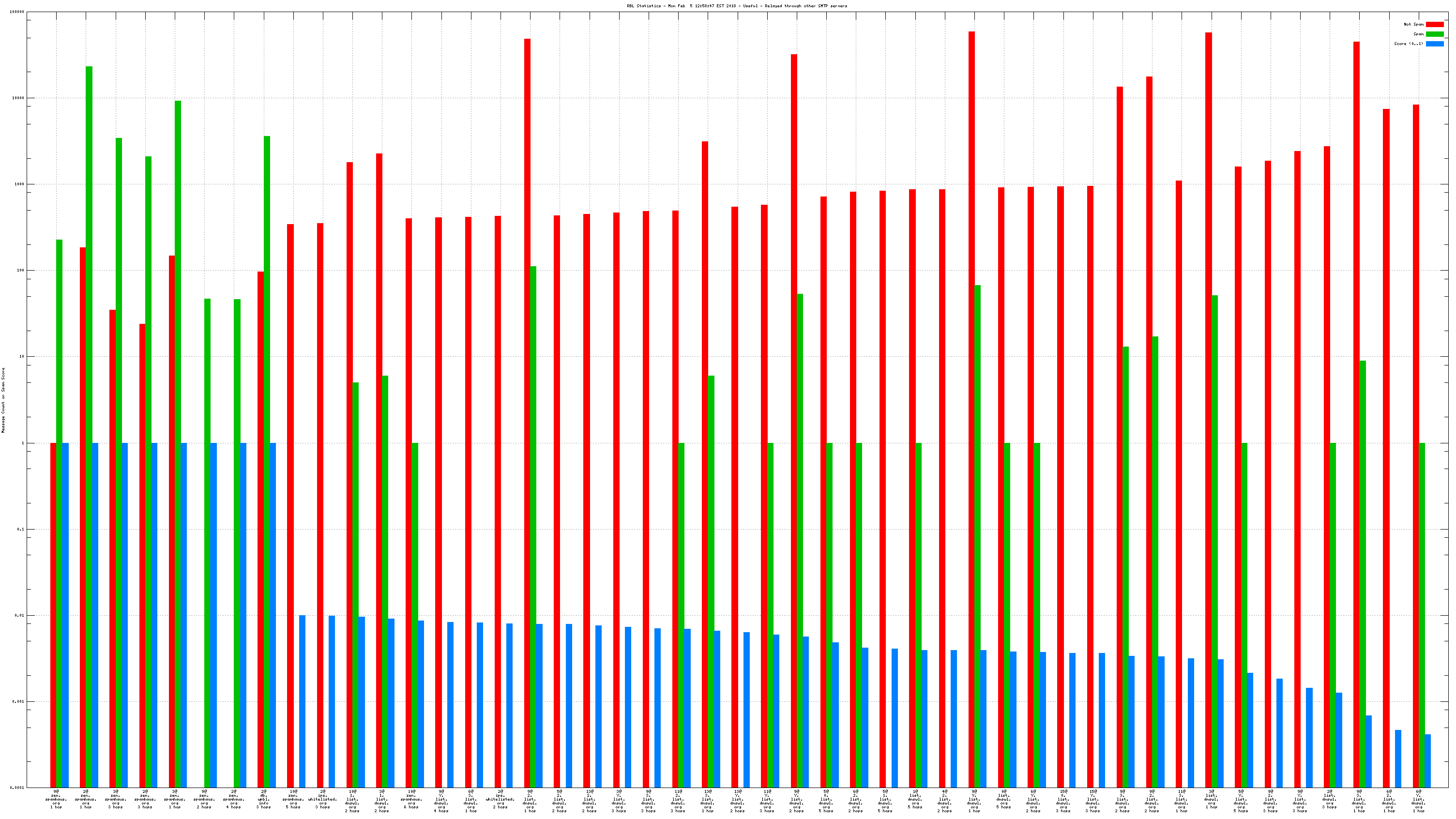Image resolution: width=1456 pixels, height=819 pixels.
Task: Click the red Not Spam legend swatch
Action: (x=1435, y=24)
